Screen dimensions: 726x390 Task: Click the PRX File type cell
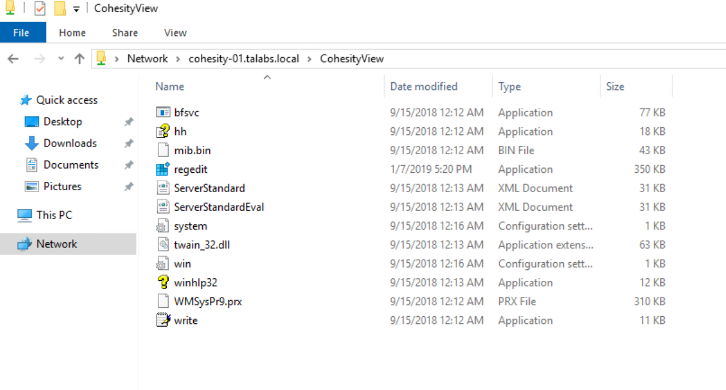tap(517, 302)
